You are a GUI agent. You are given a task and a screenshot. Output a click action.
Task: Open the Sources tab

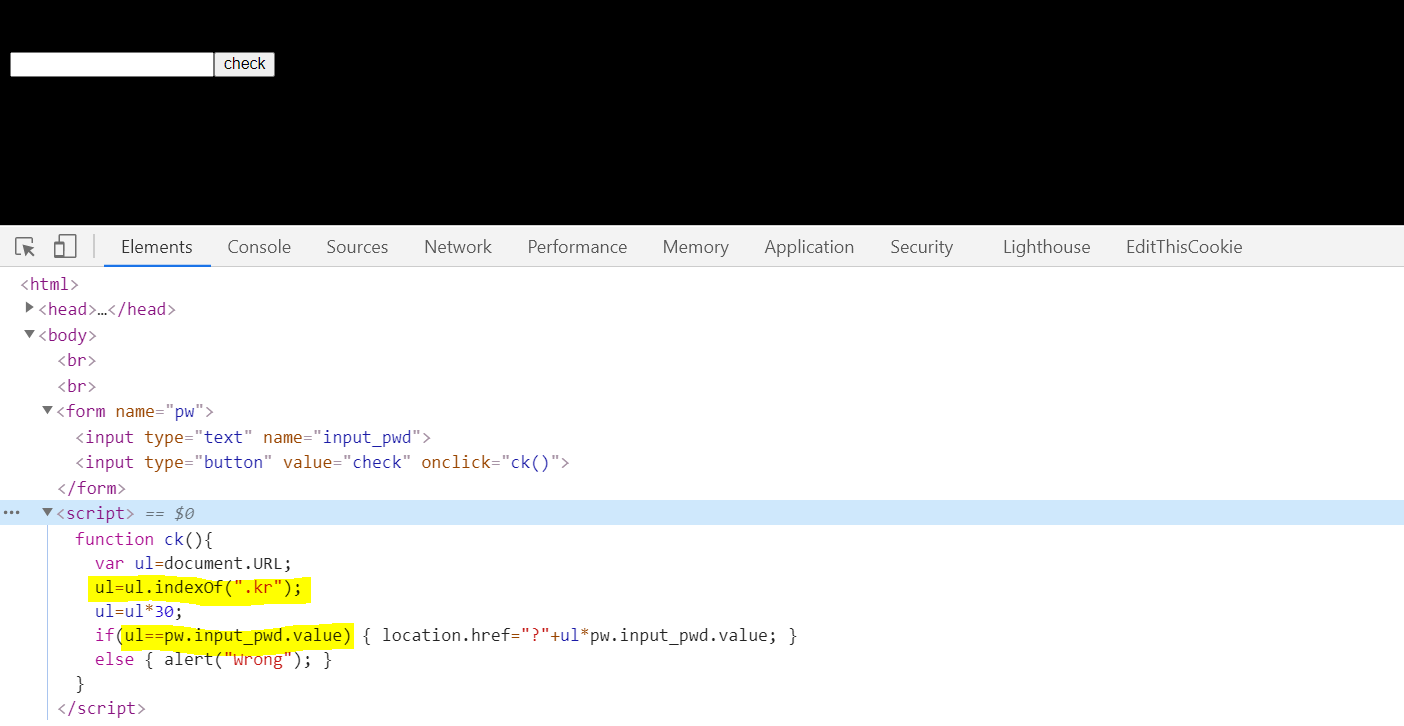click(x=357, y=247)
